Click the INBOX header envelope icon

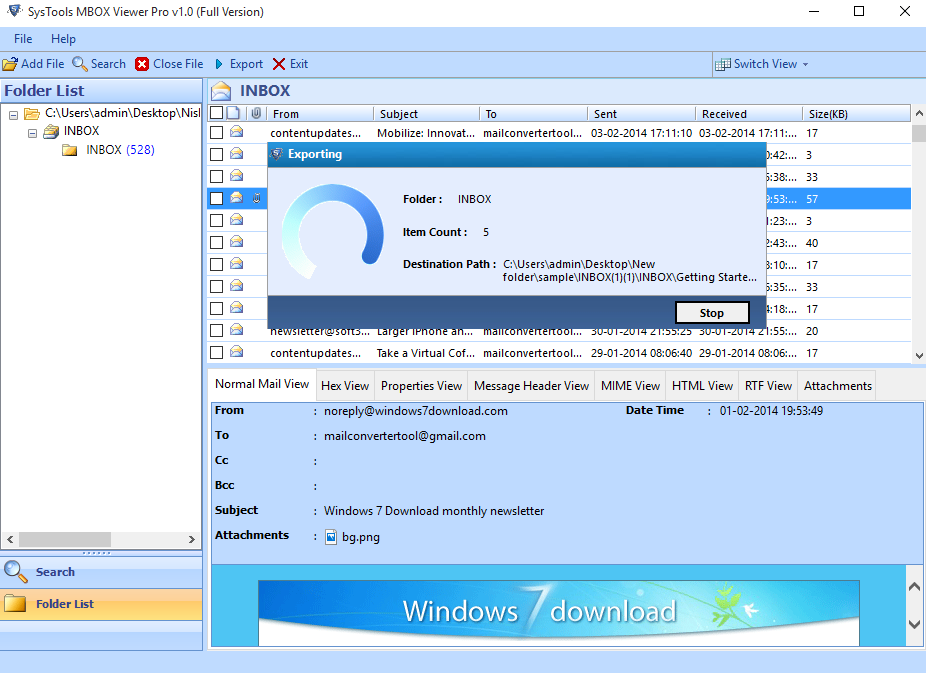click(221, 91)
